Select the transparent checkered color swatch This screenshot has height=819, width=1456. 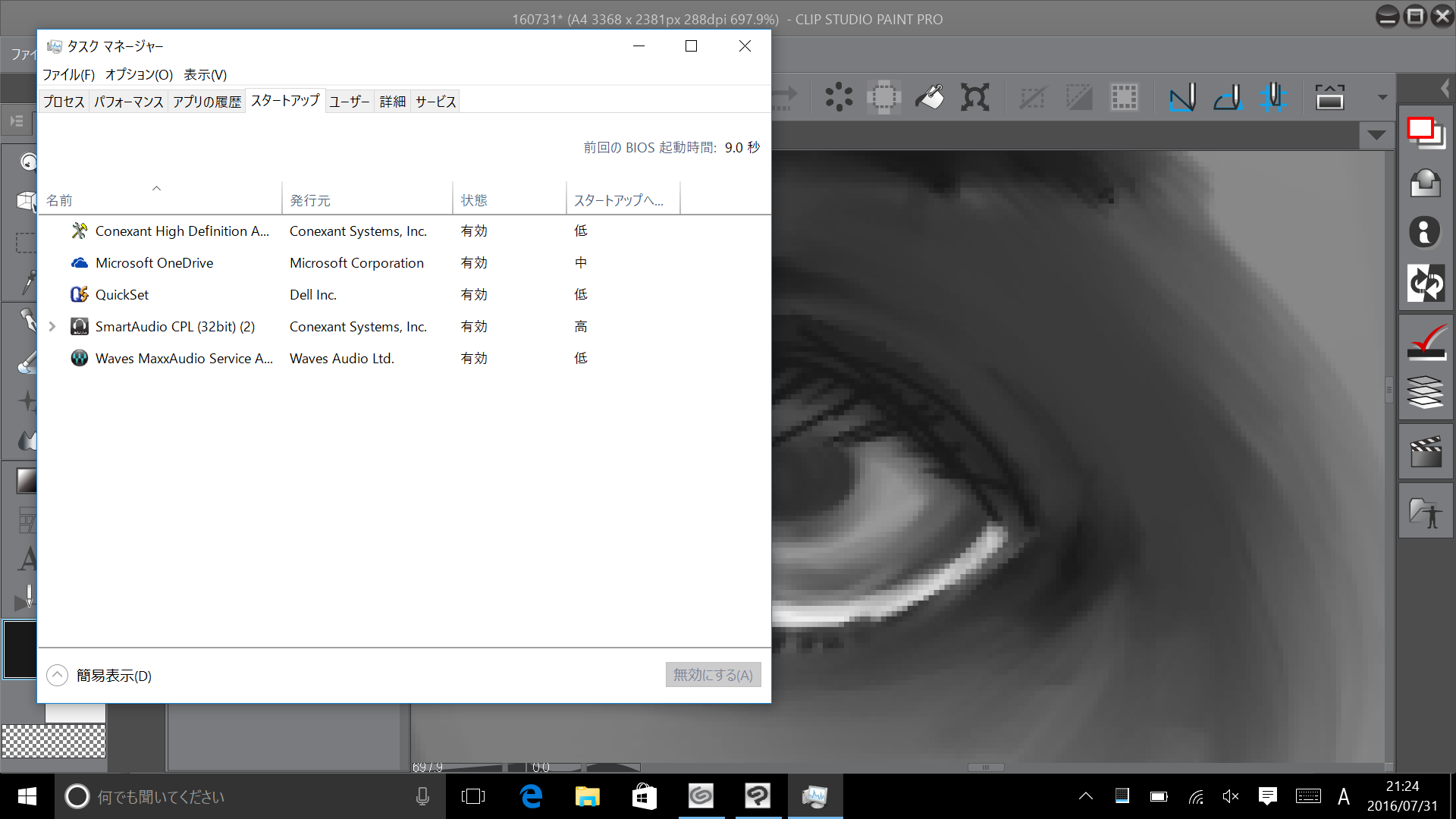pyautogui.click(x=53, y=741)
